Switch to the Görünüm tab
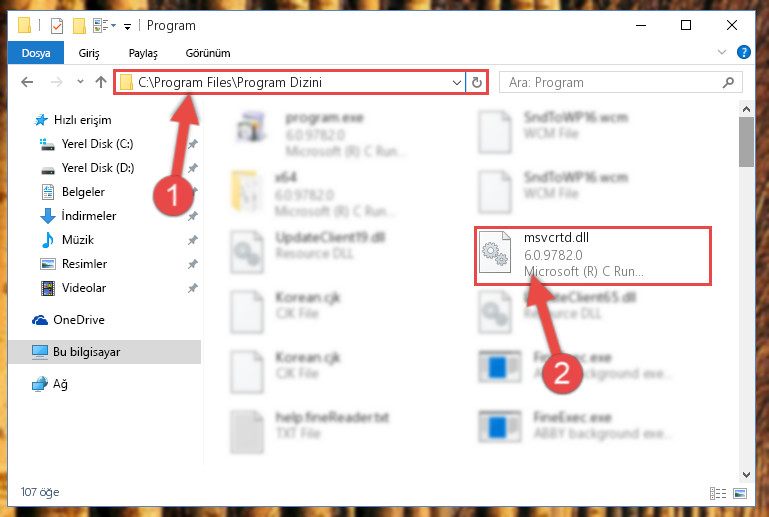Image resolution: width=769 pixels, height=517 pixels. [x=207, y=53]
